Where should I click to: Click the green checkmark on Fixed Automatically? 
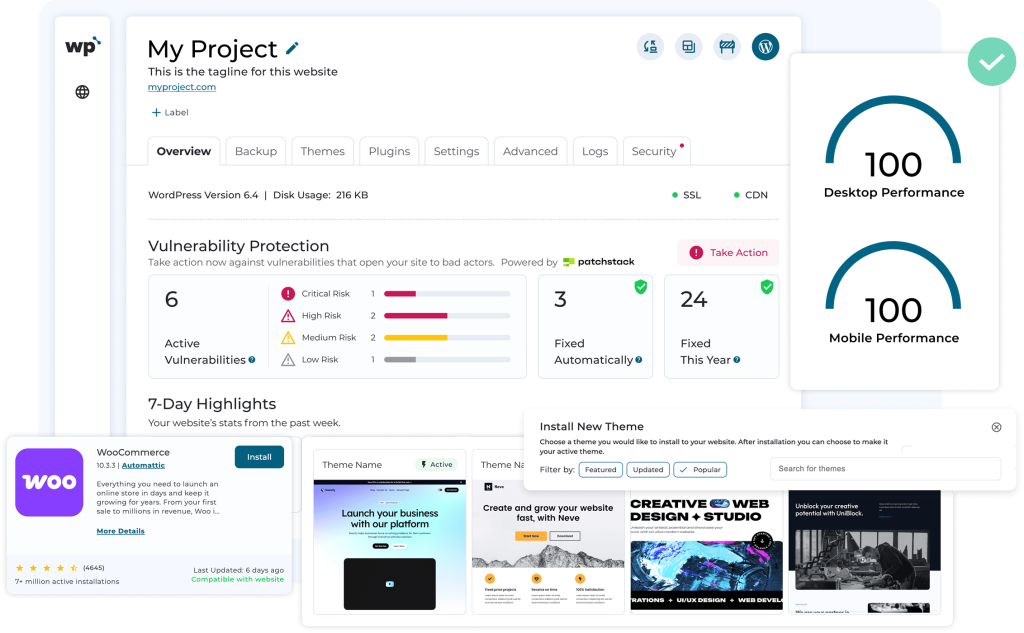(641, 287)
